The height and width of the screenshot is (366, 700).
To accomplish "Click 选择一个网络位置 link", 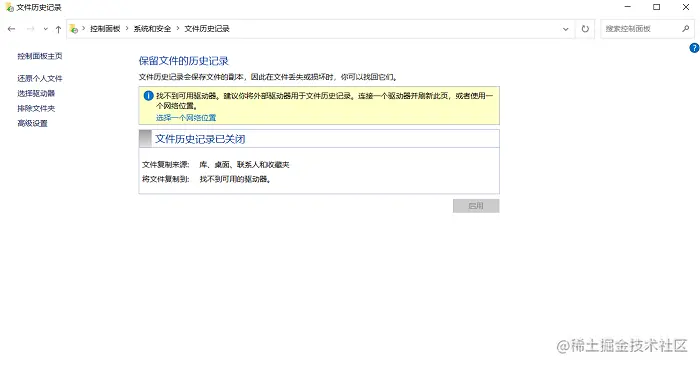I will [x=186, y=117].
